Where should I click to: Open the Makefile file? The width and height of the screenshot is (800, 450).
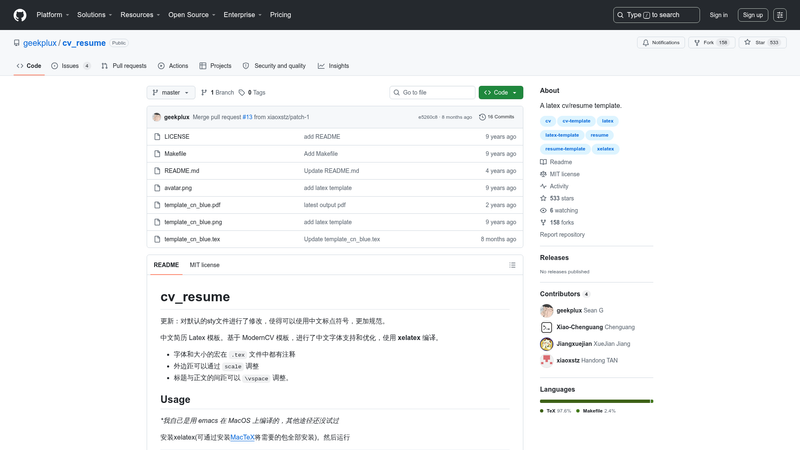point(175,154)
